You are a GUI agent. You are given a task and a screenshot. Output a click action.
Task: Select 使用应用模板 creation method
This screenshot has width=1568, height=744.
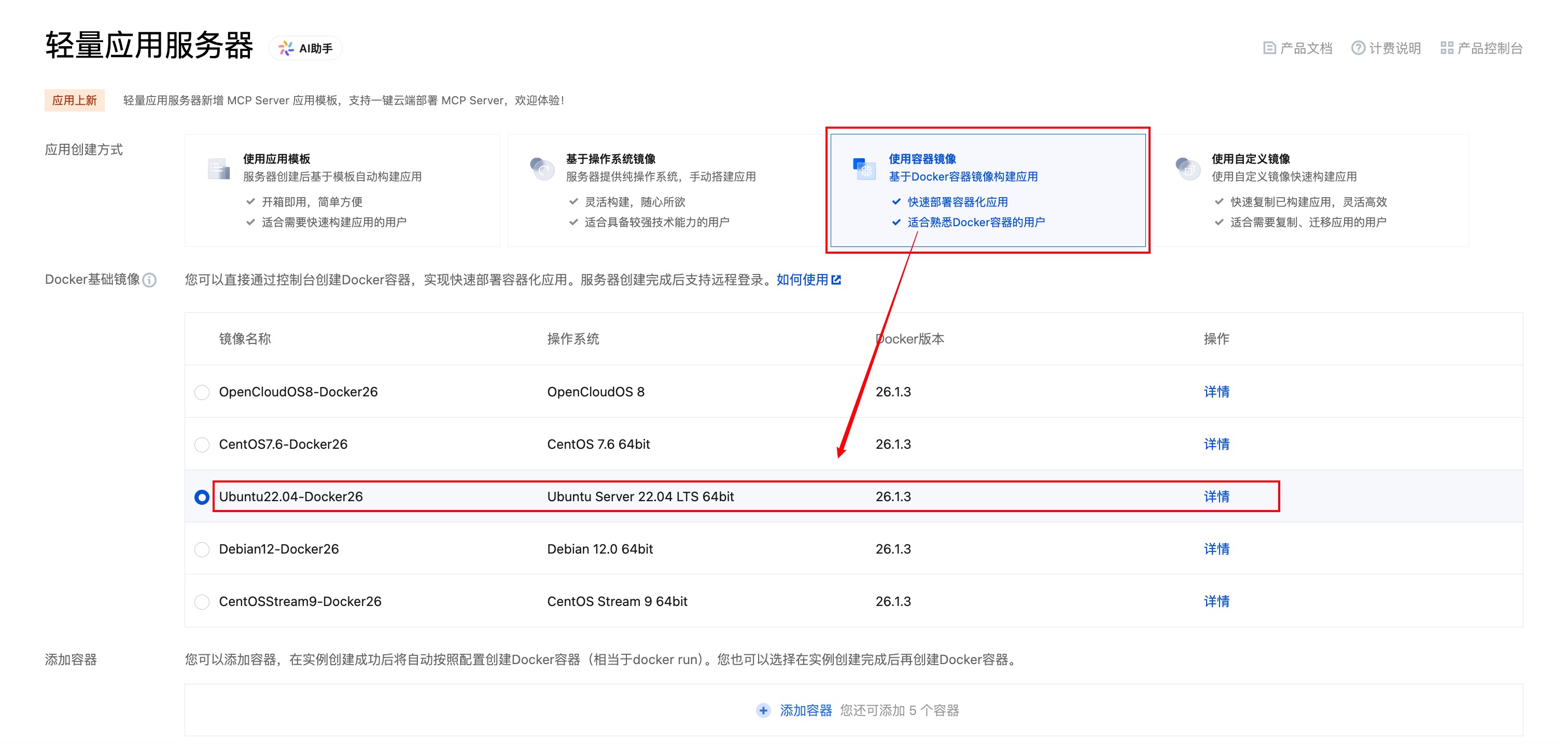click(342, 190)
